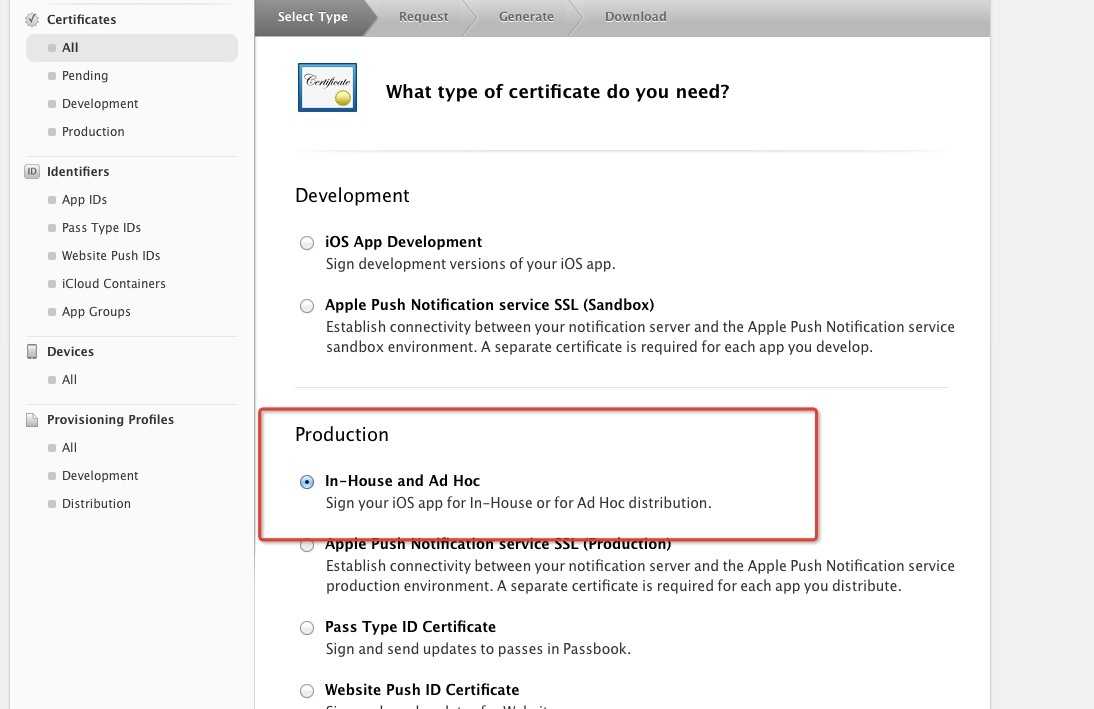Open Production certificates
The height and width of the screenshot is (709, 1094).
coord(93,131)
